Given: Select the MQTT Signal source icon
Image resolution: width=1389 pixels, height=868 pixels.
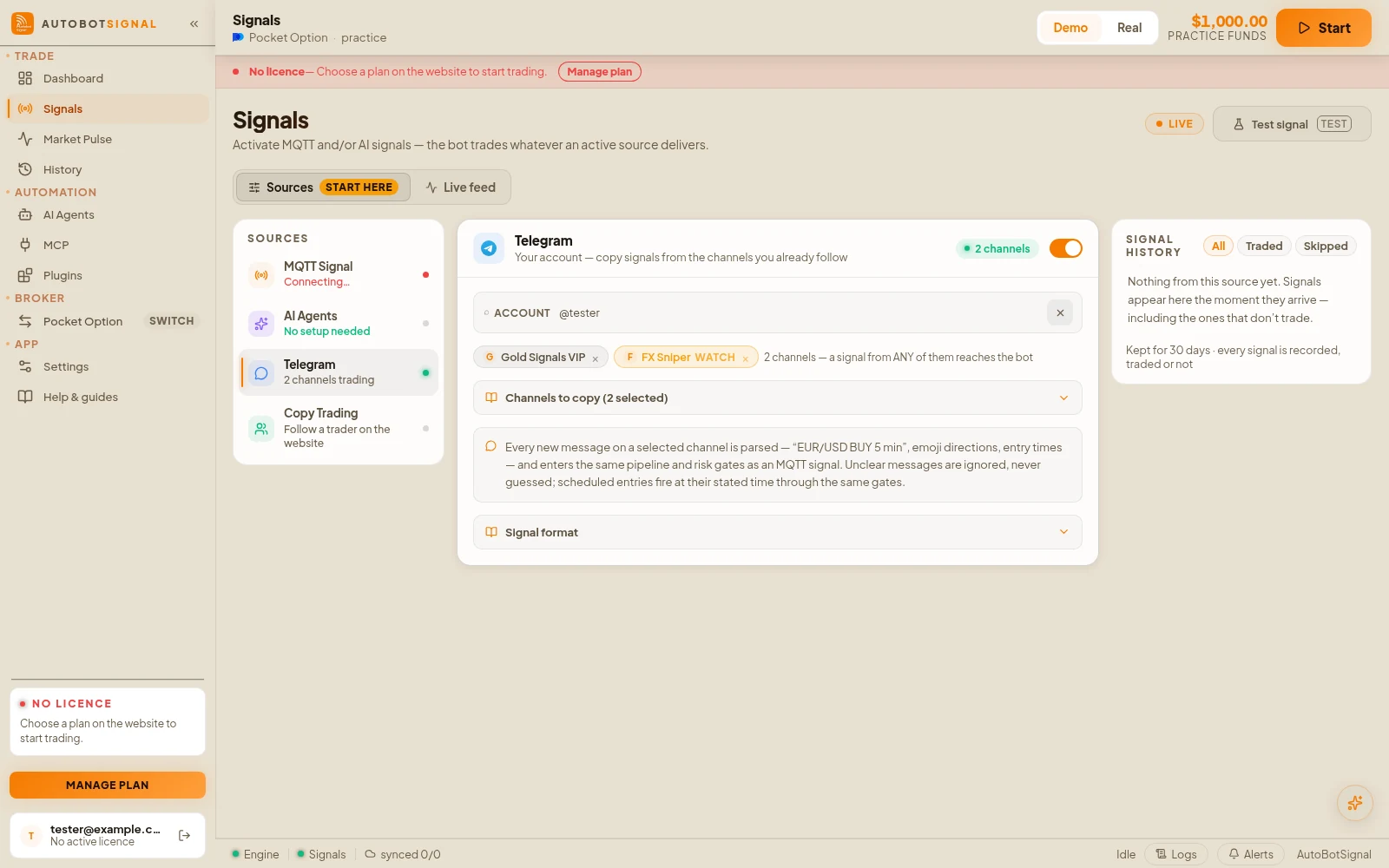Looking at the screenshot, I should click(261, 275).
